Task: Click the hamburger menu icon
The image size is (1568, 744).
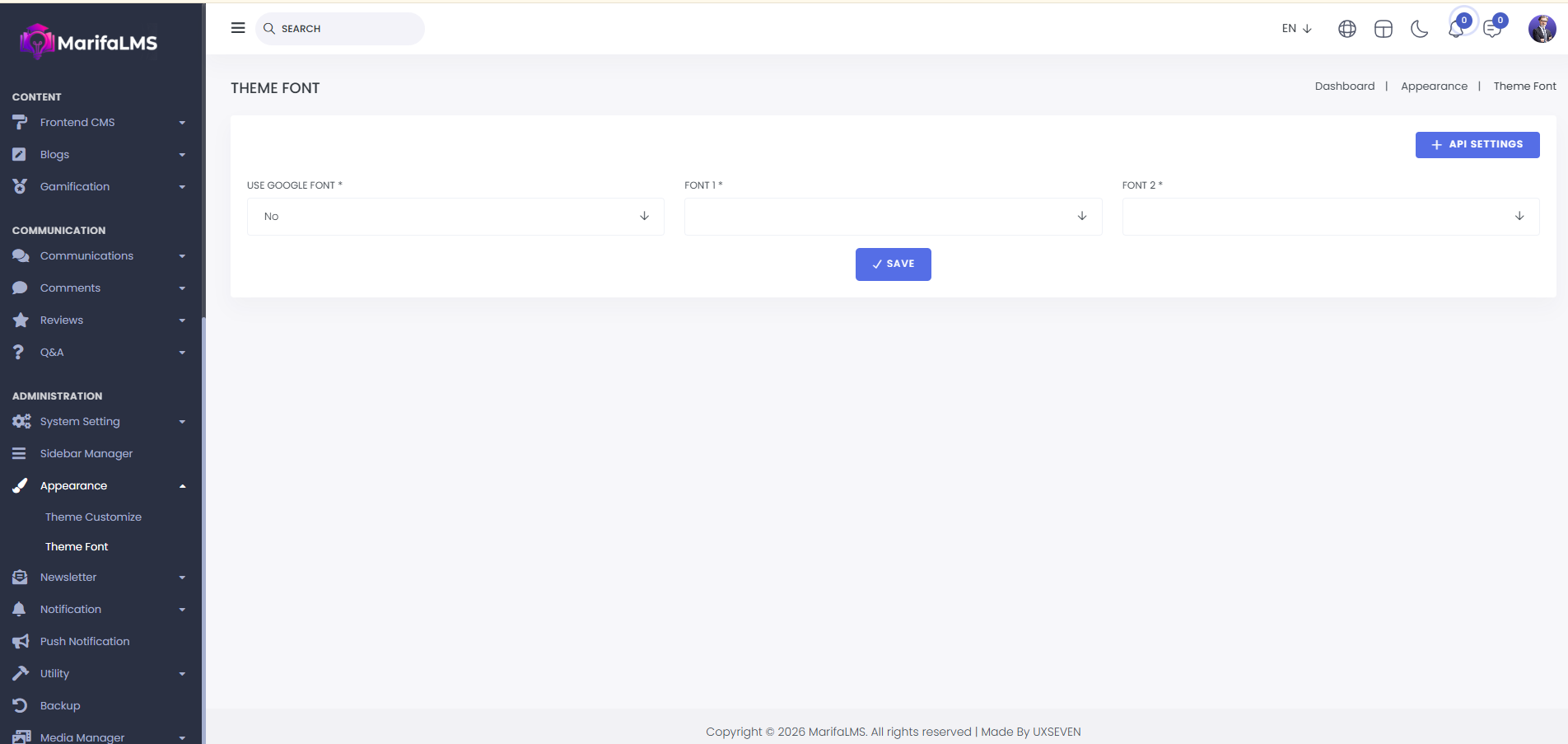Action: (238, 28)
